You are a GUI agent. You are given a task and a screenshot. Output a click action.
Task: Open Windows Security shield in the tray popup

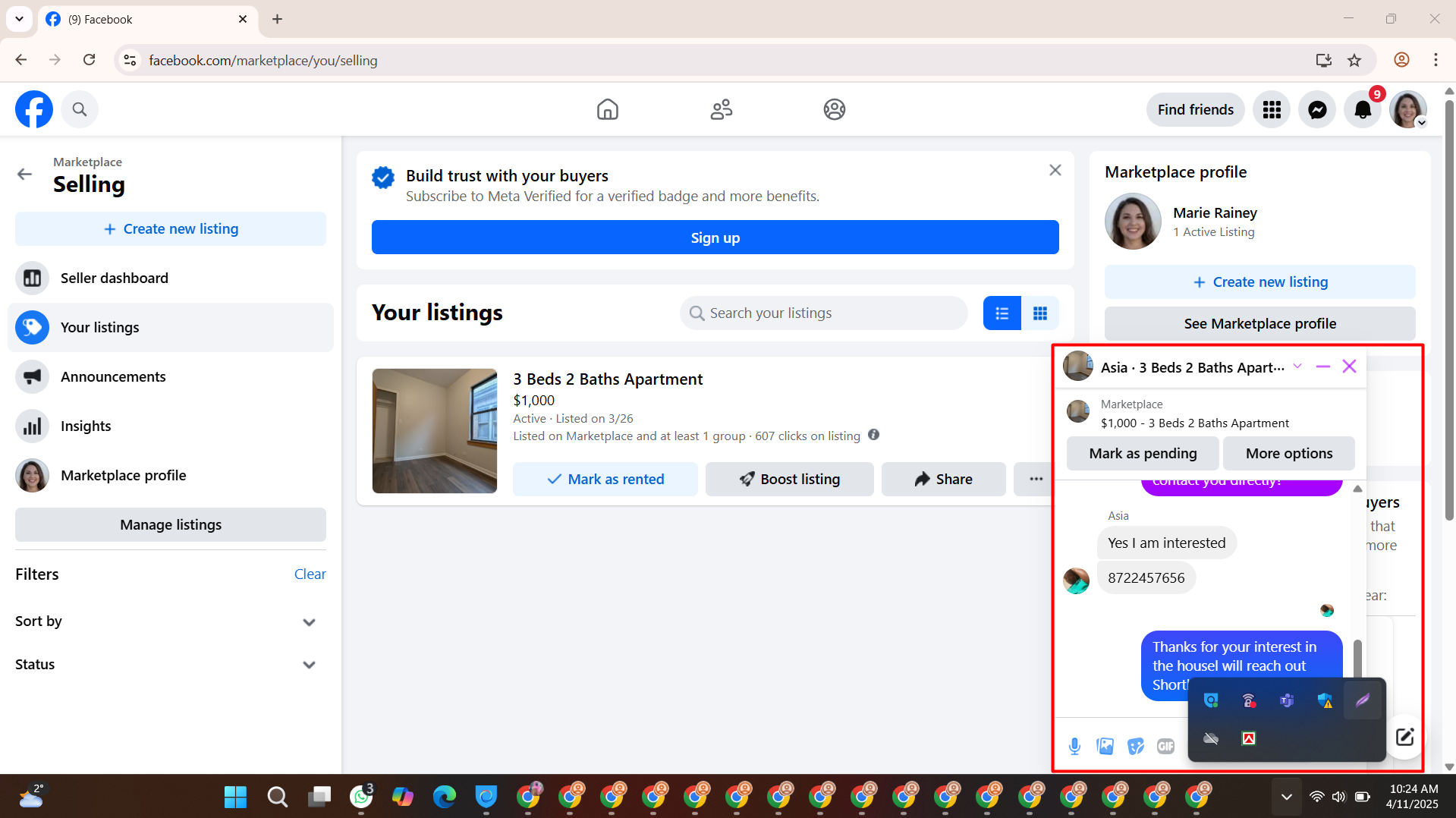1325,700
